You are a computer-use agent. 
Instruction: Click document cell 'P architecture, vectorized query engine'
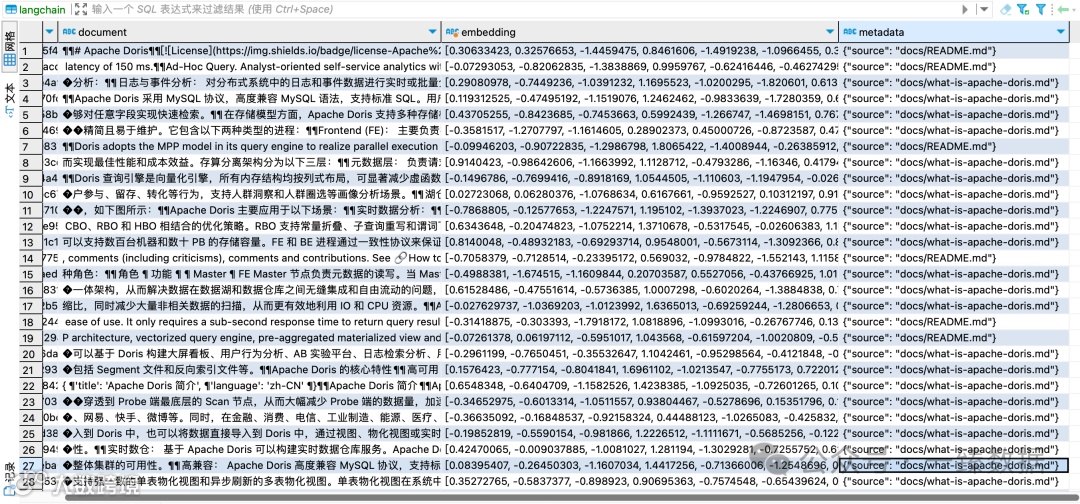[x=249, y=338]
